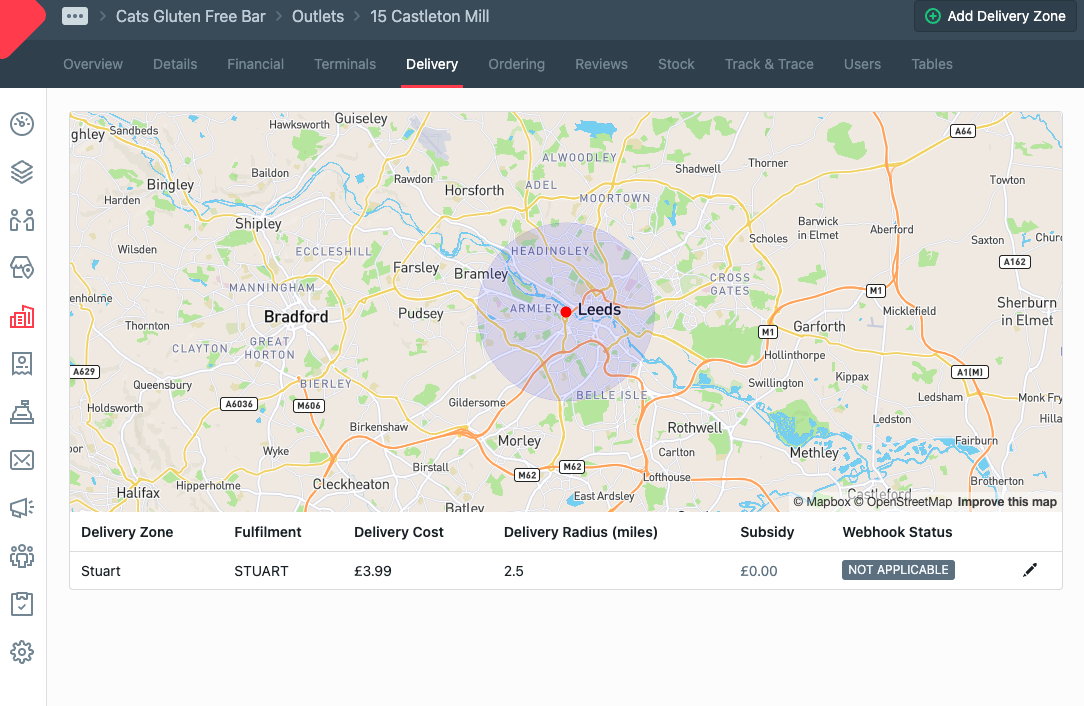
Task: Click the megaphone marketing sidebar icon
Action: (22, 508)
